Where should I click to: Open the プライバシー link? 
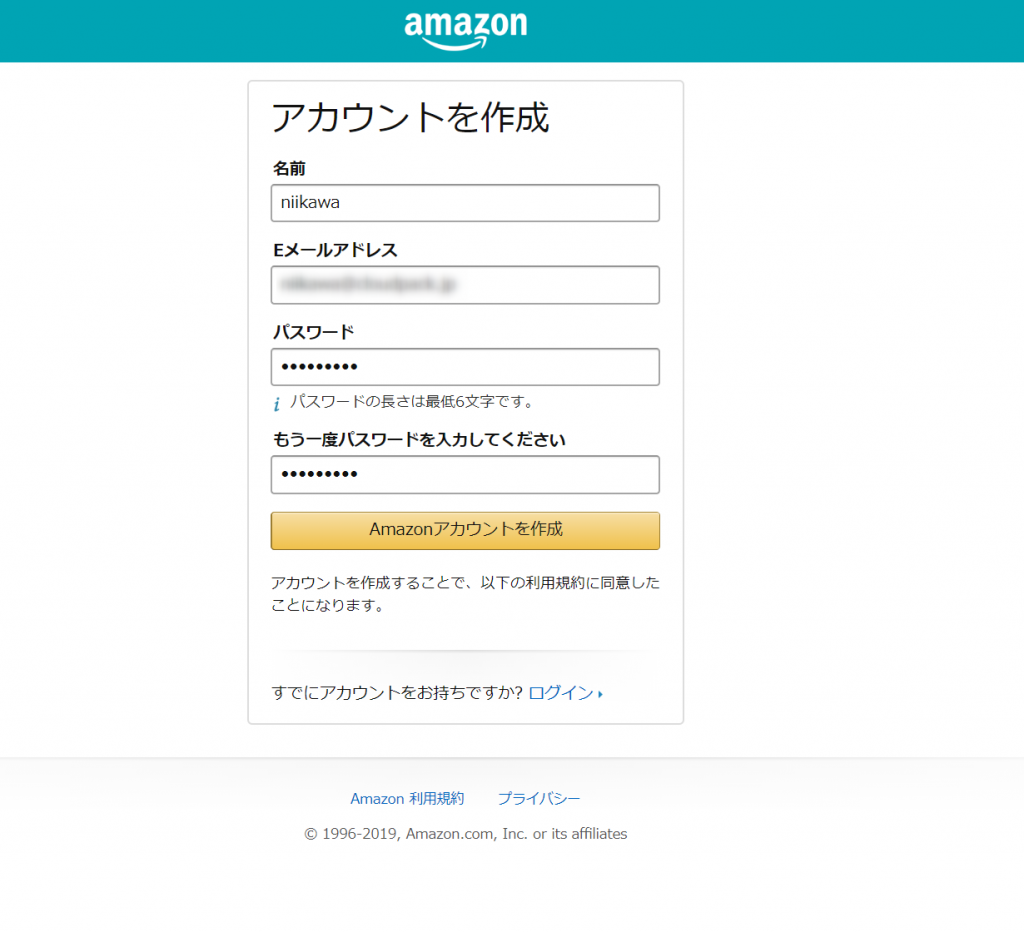[x=537, y=798]
